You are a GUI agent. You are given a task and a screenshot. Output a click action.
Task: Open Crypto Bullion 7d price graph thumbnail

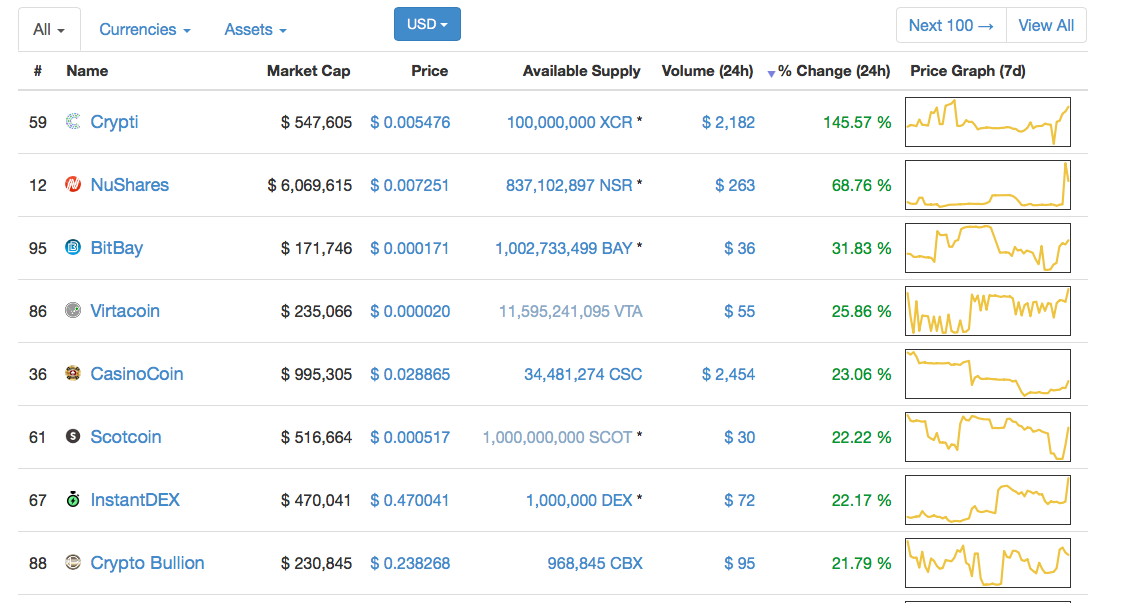point(988,563)
